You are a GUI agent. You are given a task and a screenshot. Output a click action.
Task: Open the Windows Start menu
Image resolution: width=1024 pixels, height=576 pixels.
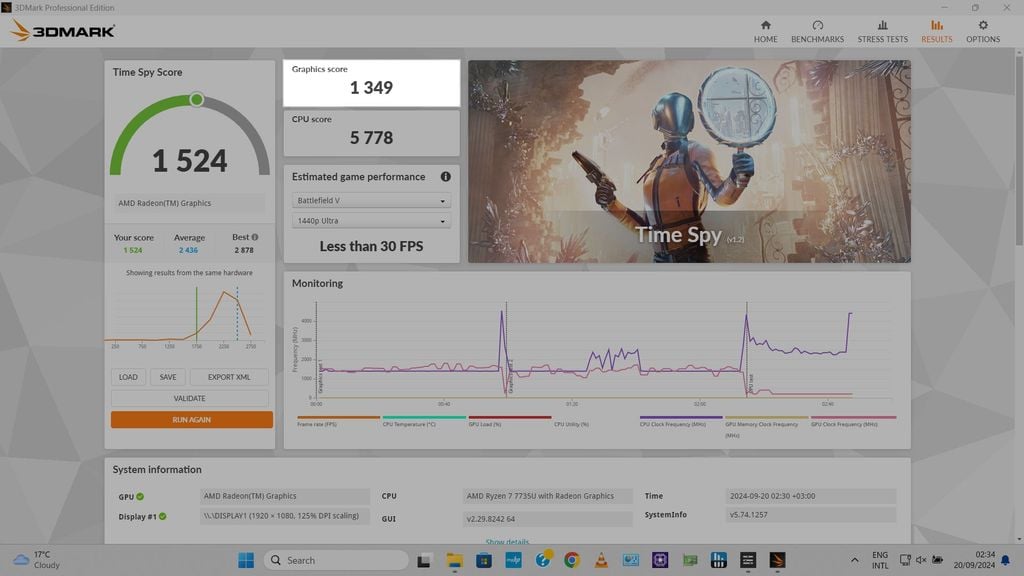point(246,560)
